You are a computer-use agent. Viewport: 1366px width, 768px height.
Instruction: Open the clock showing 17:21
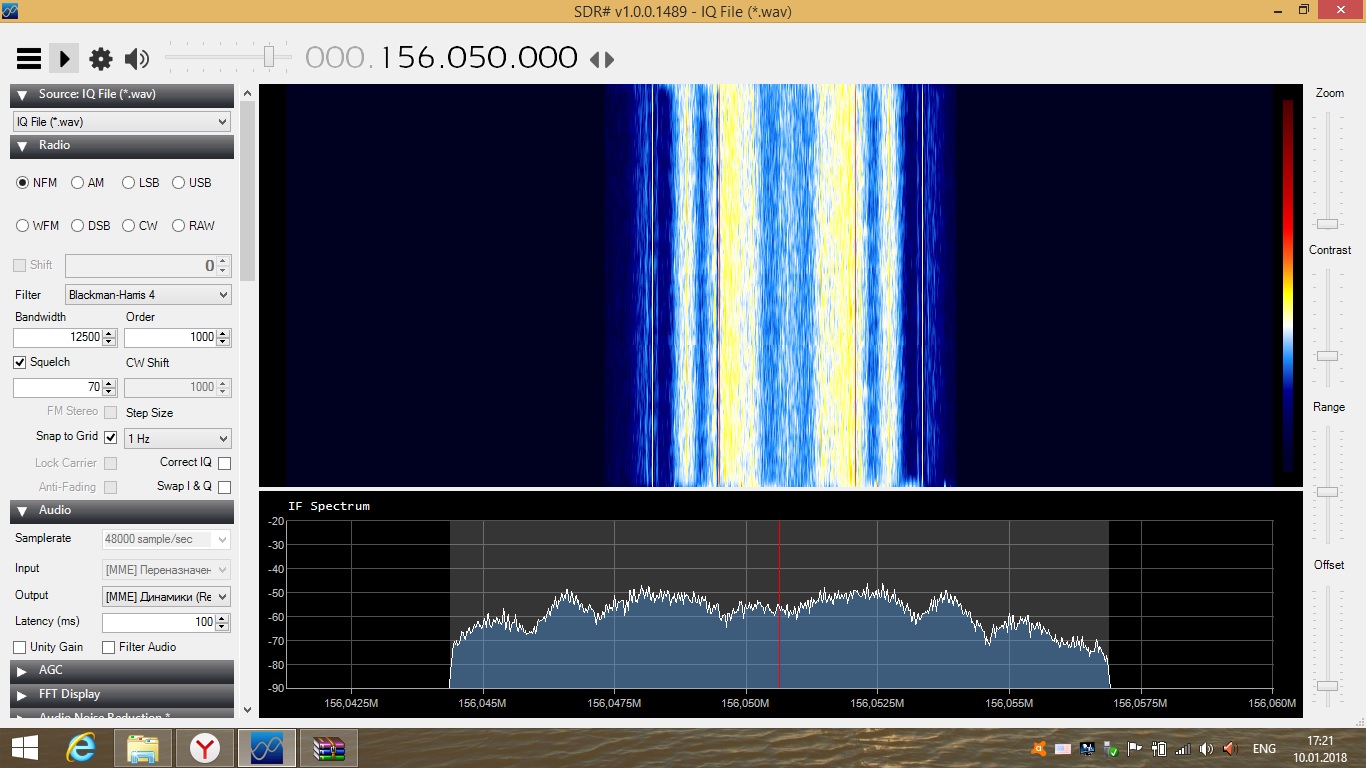pos(1320,749)
